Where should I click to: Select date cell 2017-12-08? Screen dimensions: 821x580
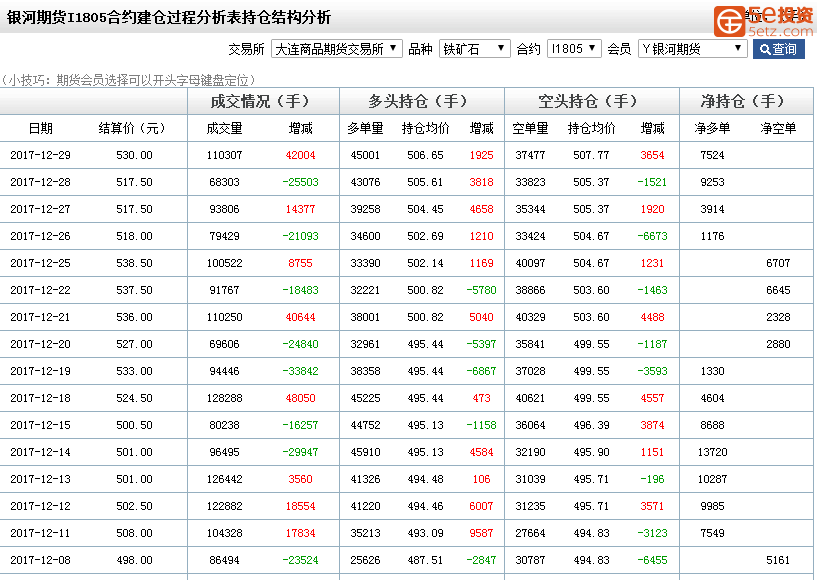(40, 560)
